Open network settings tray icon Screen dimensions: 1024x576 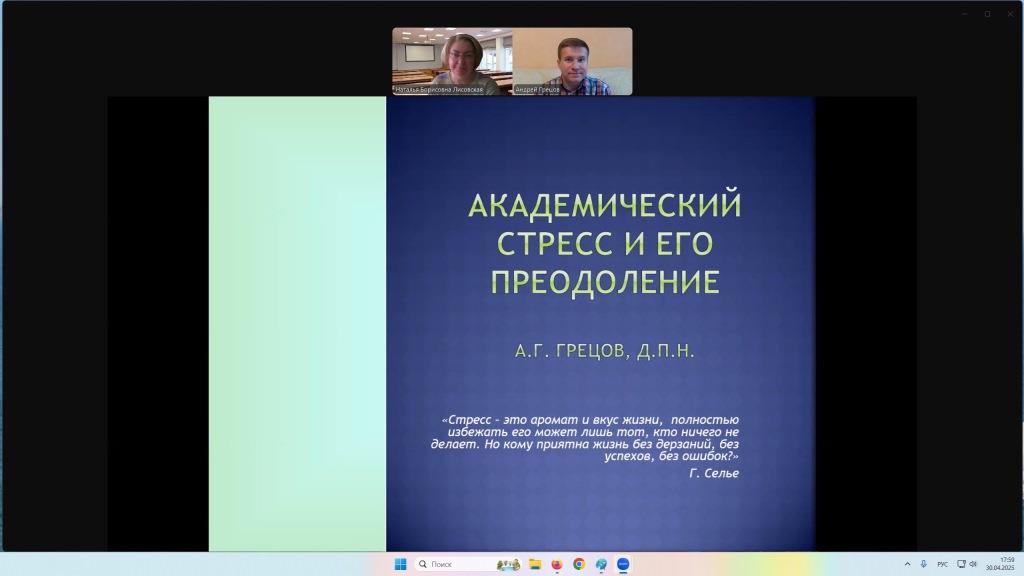pos(961,564)
